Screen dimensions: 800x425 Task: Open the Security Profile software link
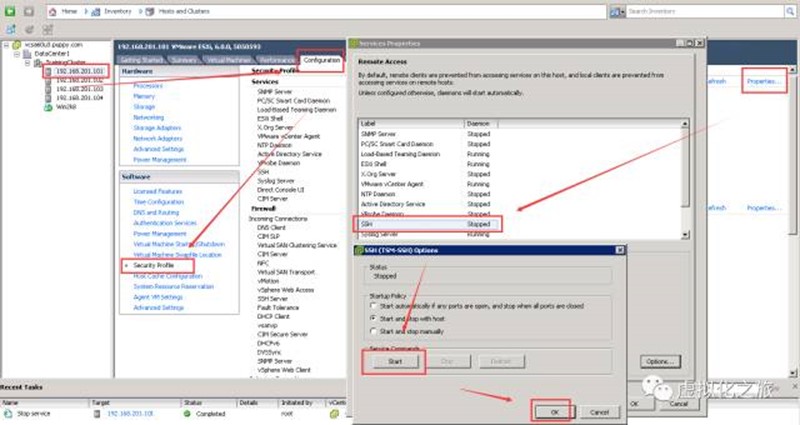[x=154, y=265]
